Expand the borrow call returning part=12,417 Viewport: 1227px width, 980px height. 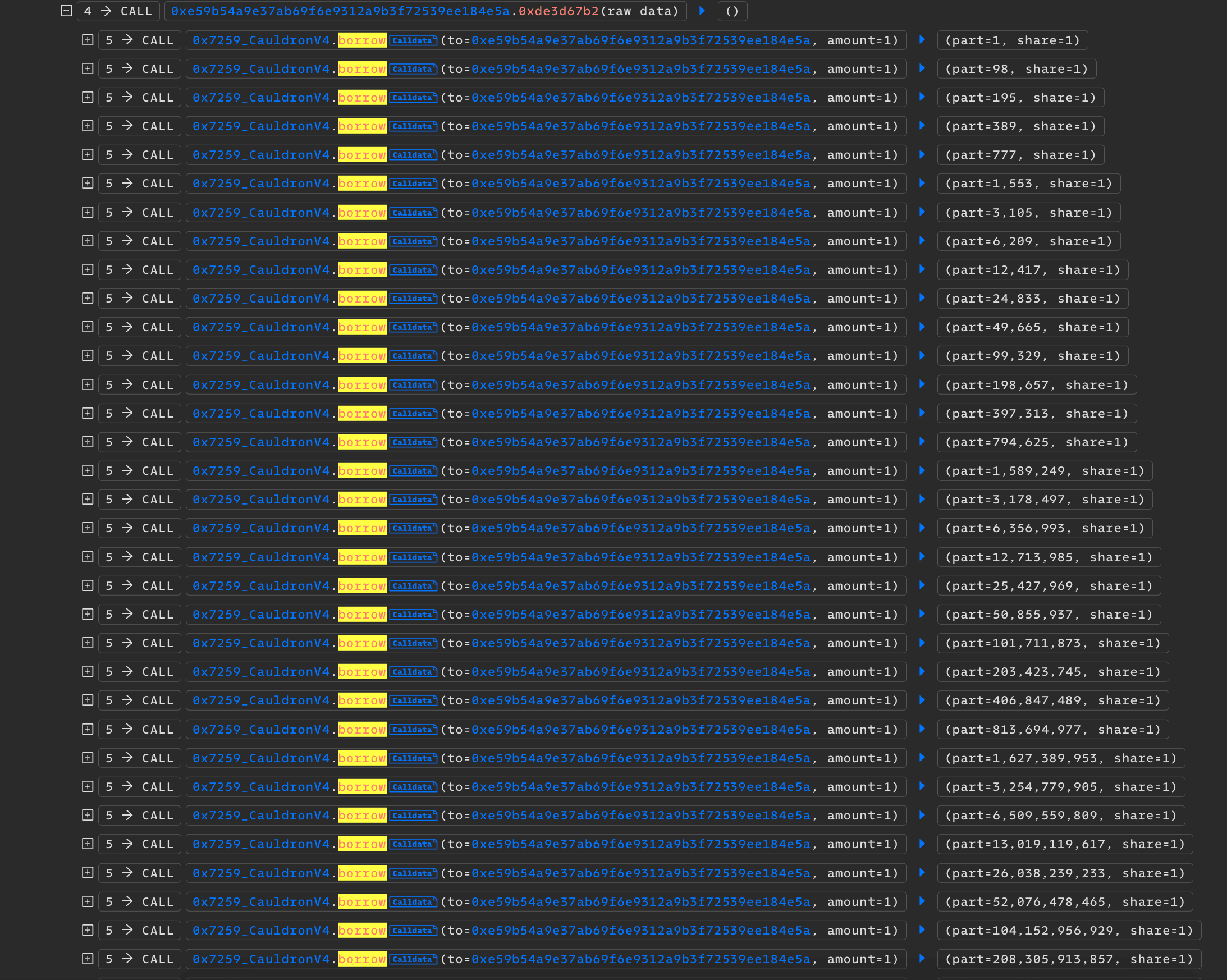(88, 270)
